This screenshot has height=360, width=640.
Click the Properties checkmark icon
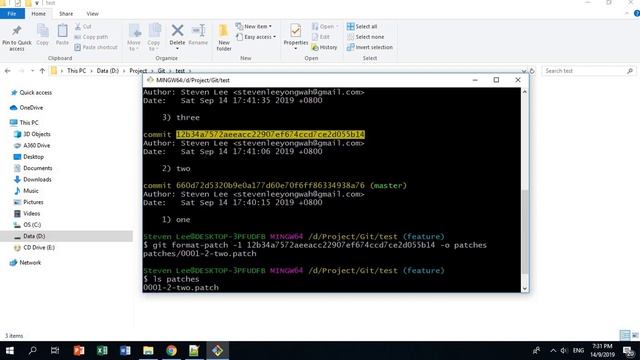pyautogui.click(x=296, y=31)
